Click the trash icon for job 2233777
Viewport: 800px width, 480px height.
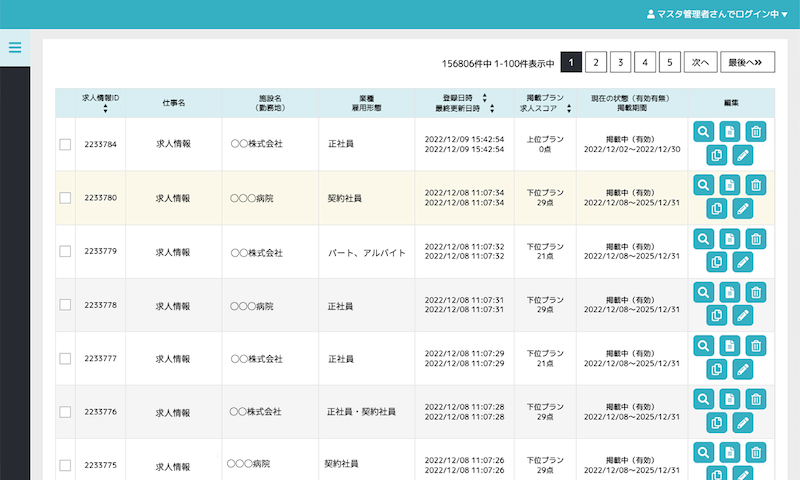point(756,345)
